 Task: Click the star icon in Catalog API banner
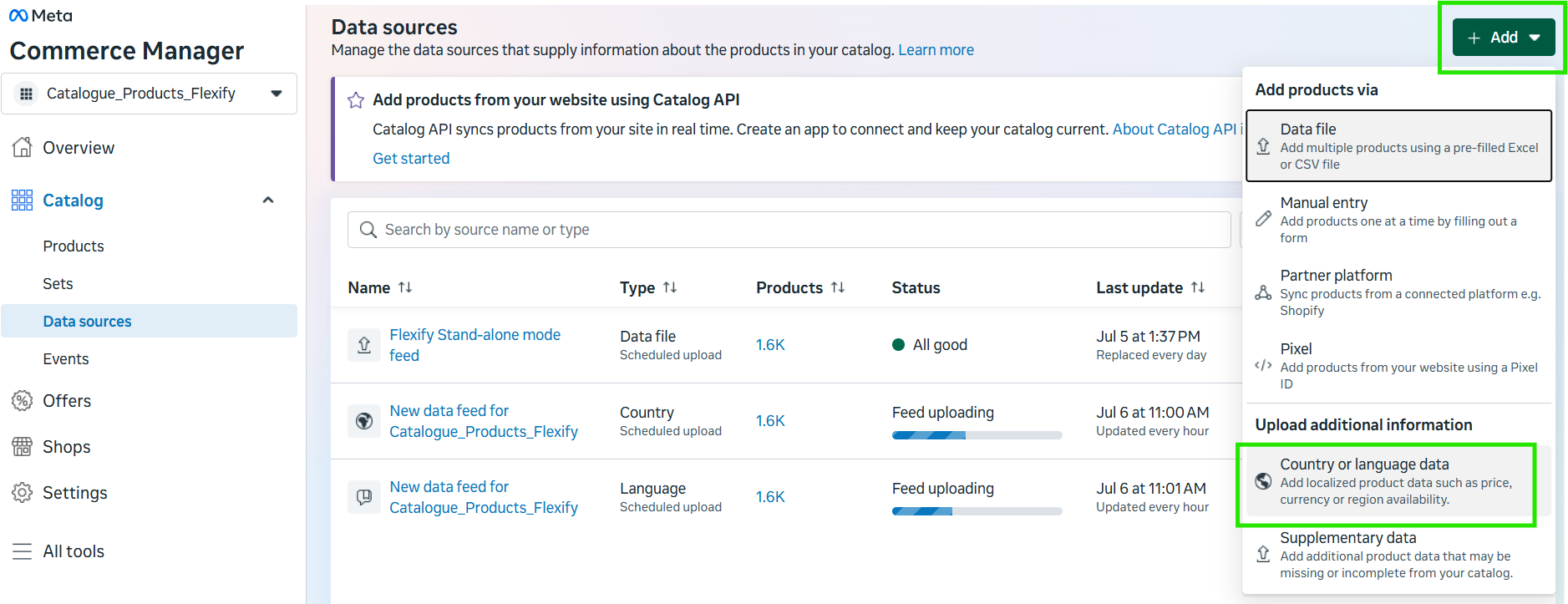pyautogui.click(x=356, y=100)
